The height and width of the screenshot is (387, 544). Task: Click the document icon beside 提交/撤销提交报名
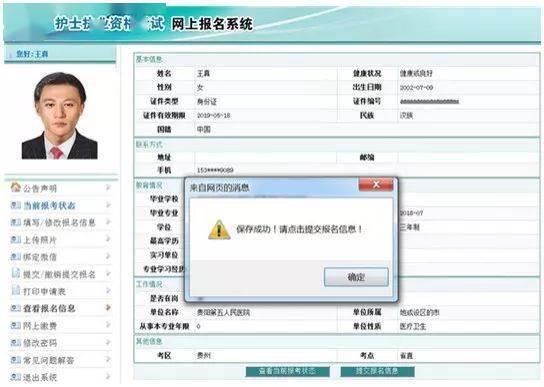click(16, 273)
